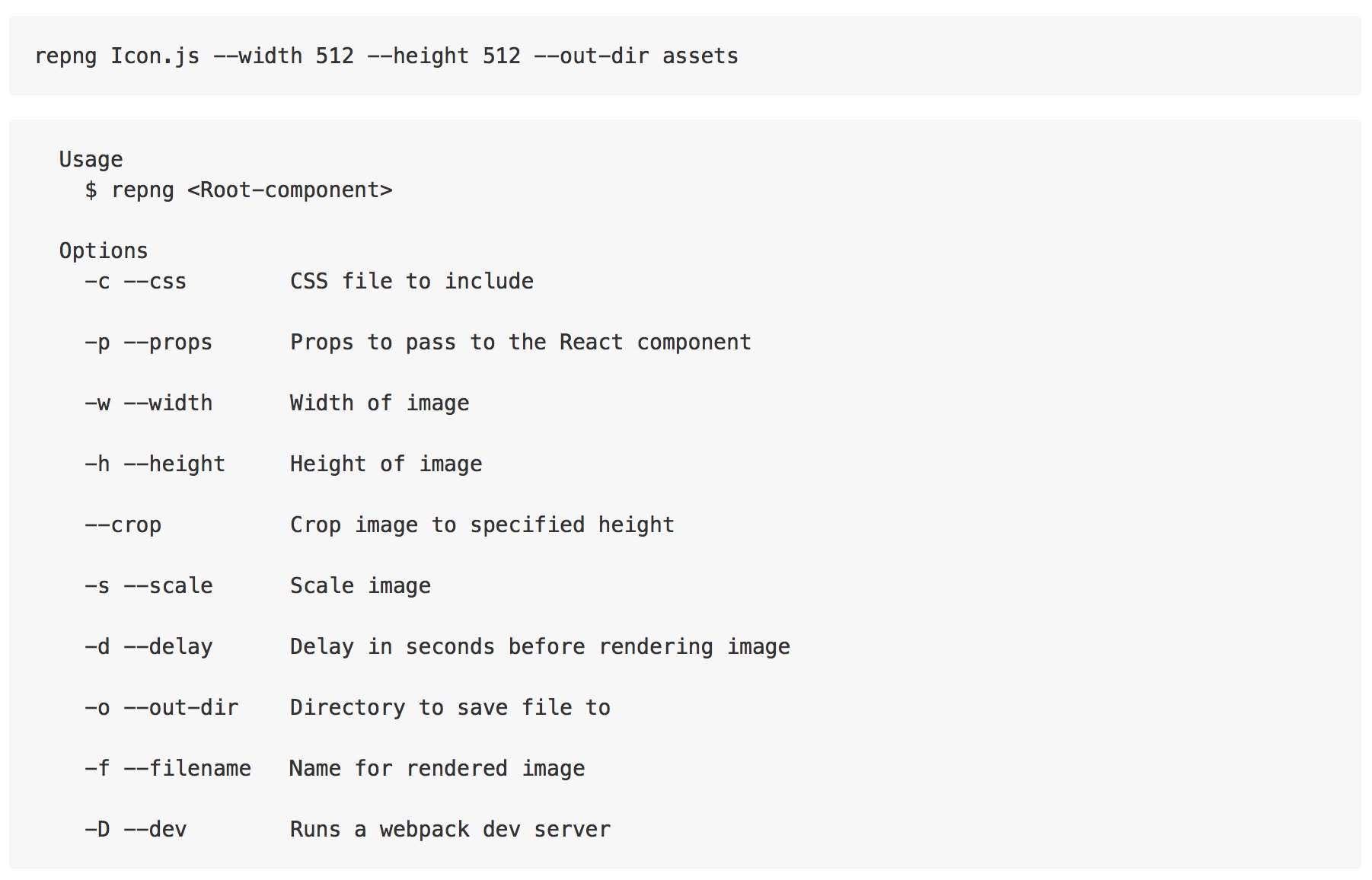The image size is (1372, 880).
Task: Click the '-h --height' option flag
Action: (x=155, y=464)
